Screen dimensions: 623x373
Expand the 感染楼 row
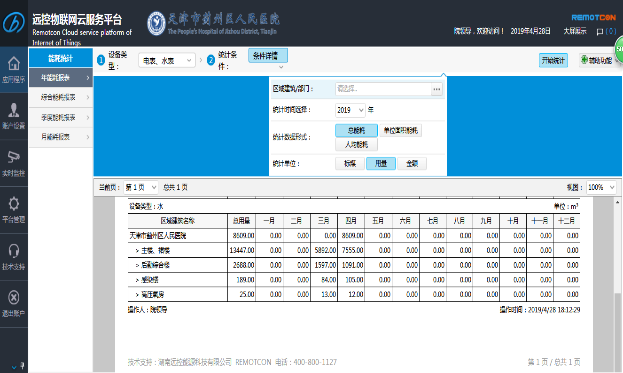[137, 280]
